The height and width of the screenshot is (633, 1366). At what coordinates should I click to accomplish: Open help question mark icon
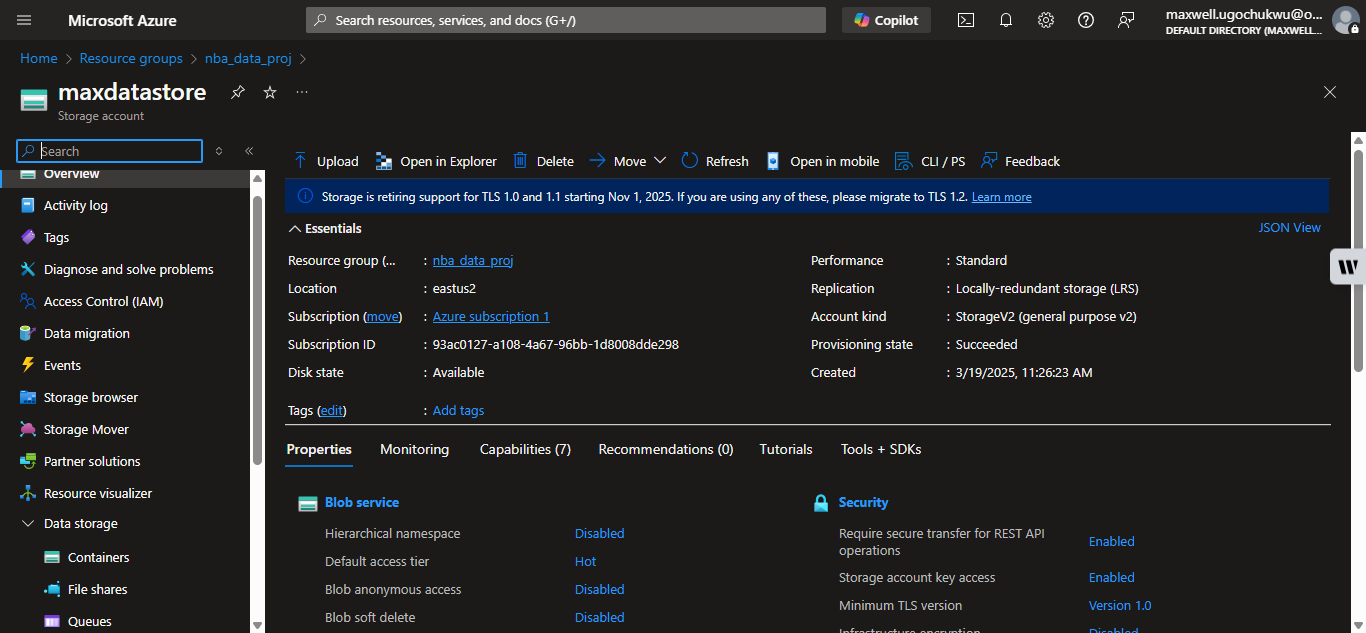[1086, 20]
